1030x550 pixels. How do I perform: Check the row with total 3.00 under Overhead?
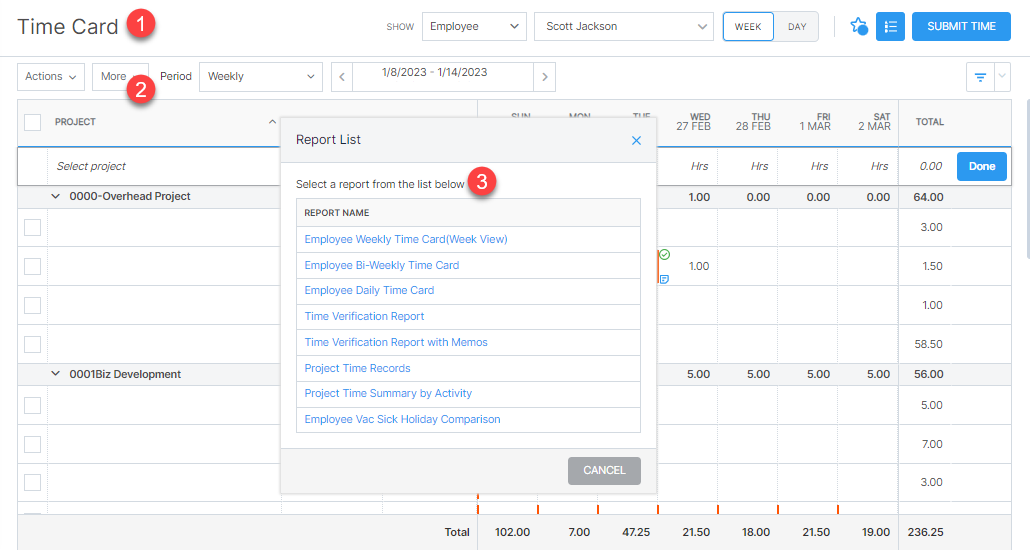click(32, 227)
